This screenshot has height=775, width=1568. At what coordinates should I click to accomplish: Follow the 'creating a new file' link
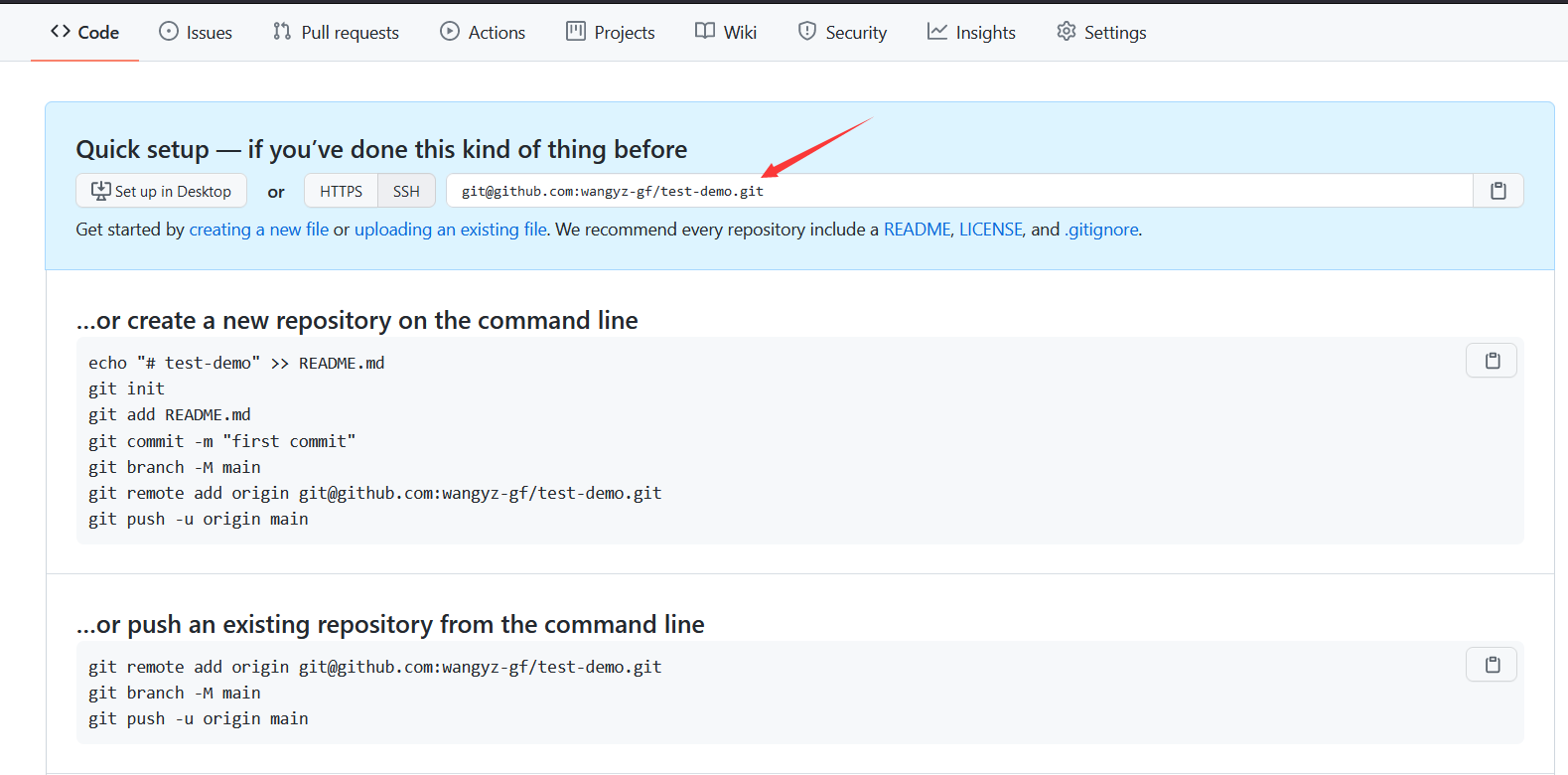[259, 230]
